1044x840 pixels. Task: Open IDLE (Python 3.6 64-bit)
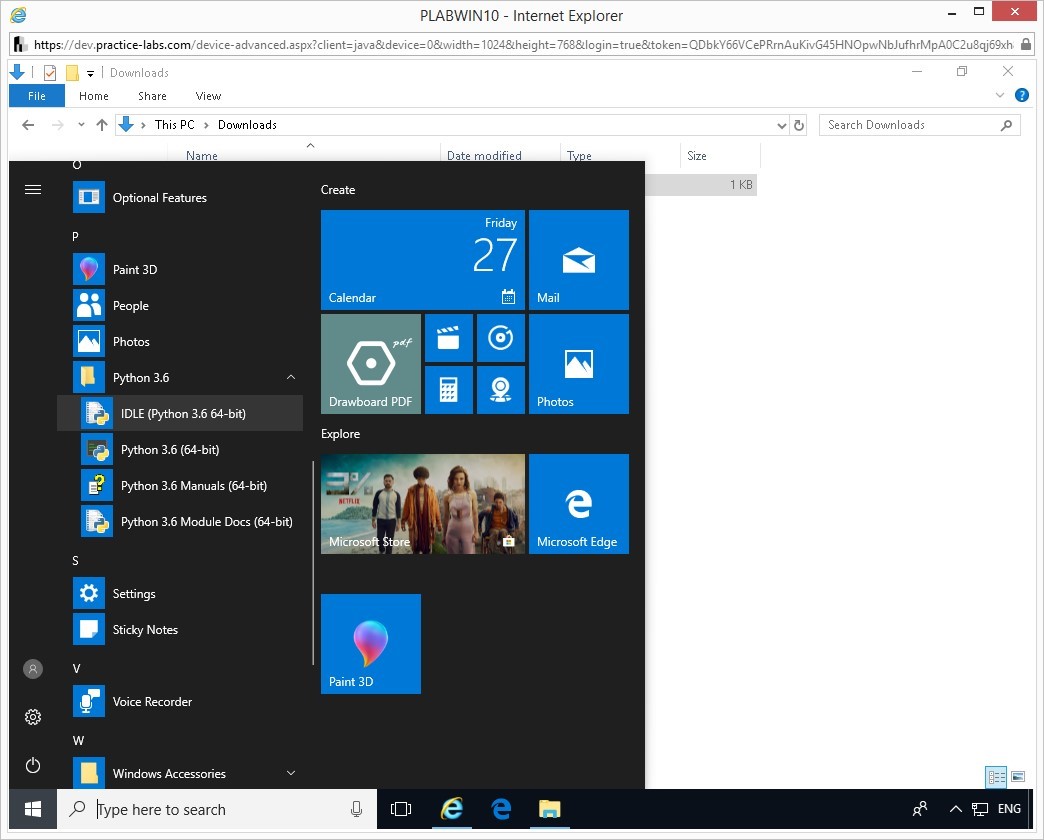182,414
